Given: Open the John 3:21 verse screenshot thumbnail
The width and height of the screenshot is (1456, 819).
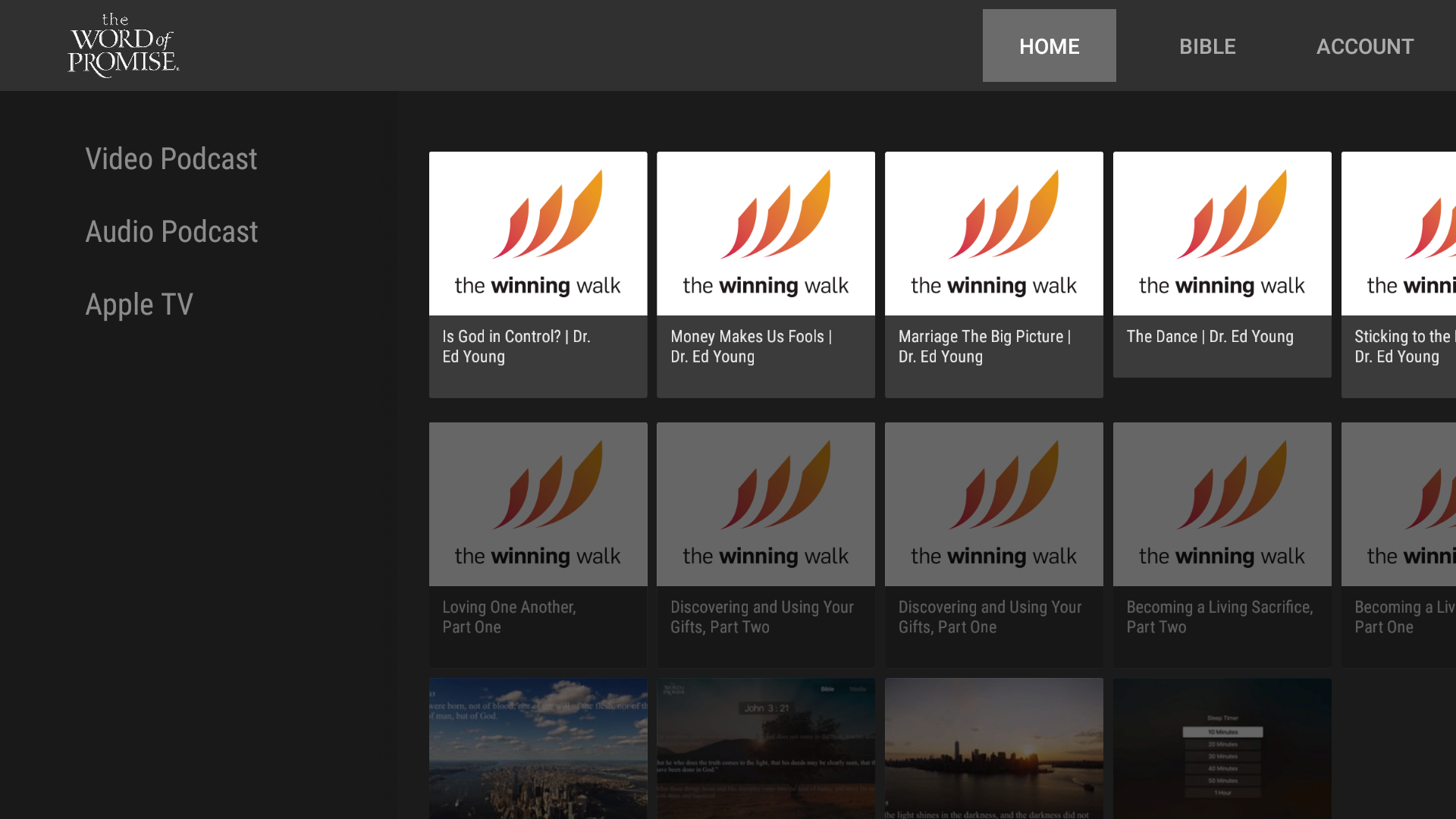Looking at the screenshot, I should (766, 748).
